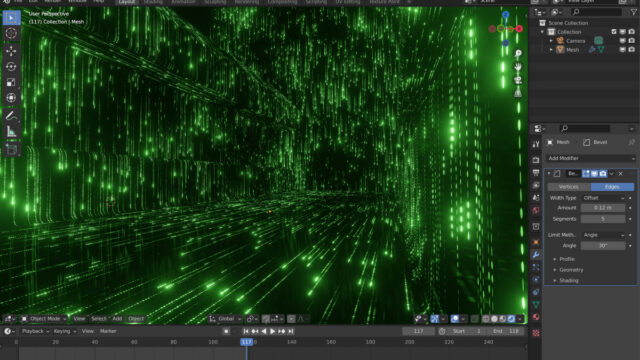Viewport: 640px width, 360px height.
Task: Pick the Transform tool
Action: point(11,98)
